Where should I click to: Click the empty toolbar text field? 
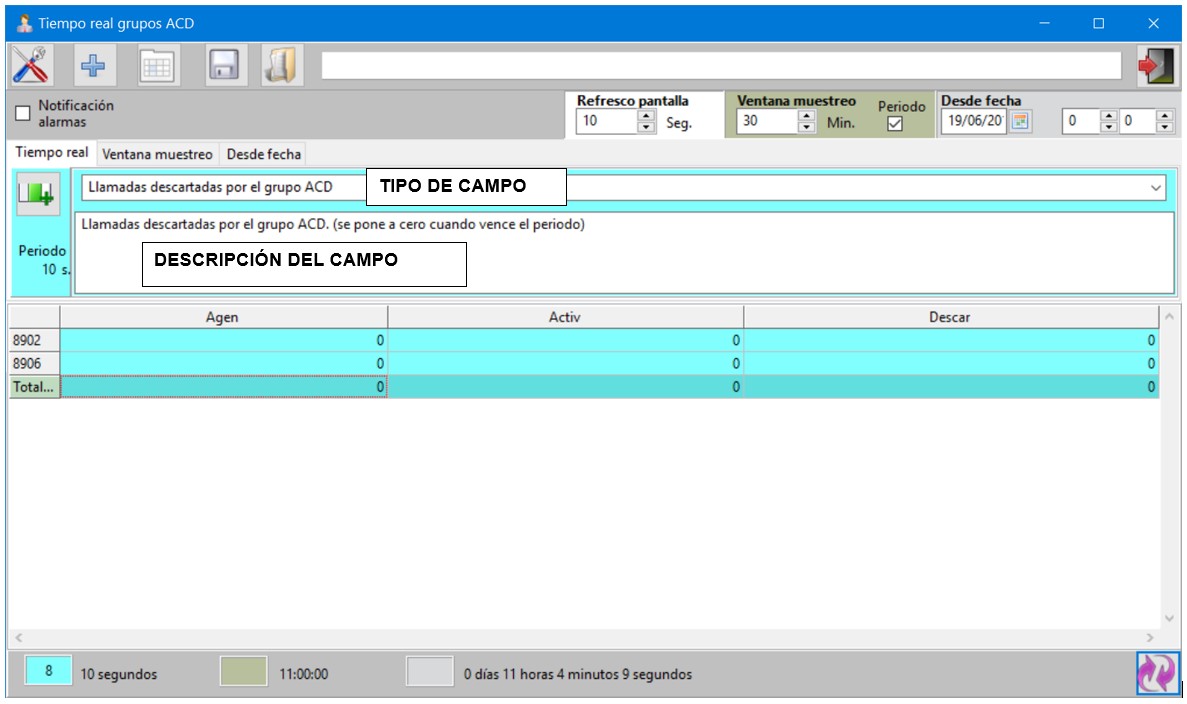pyautogui.click(x=721, y=66)
